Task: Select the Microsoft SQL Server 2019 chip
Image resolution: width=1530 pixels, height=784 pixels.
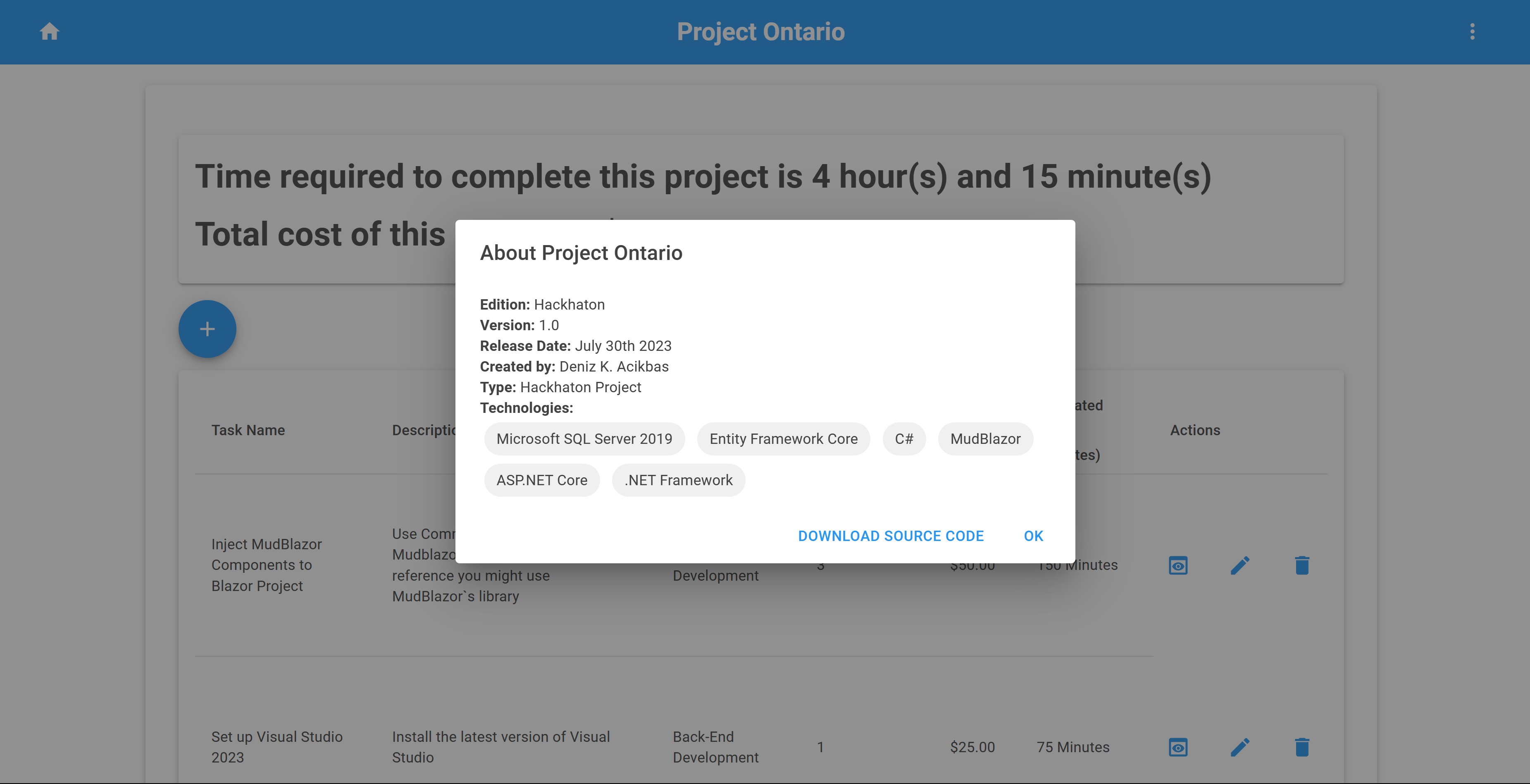Action: [584, 439]
